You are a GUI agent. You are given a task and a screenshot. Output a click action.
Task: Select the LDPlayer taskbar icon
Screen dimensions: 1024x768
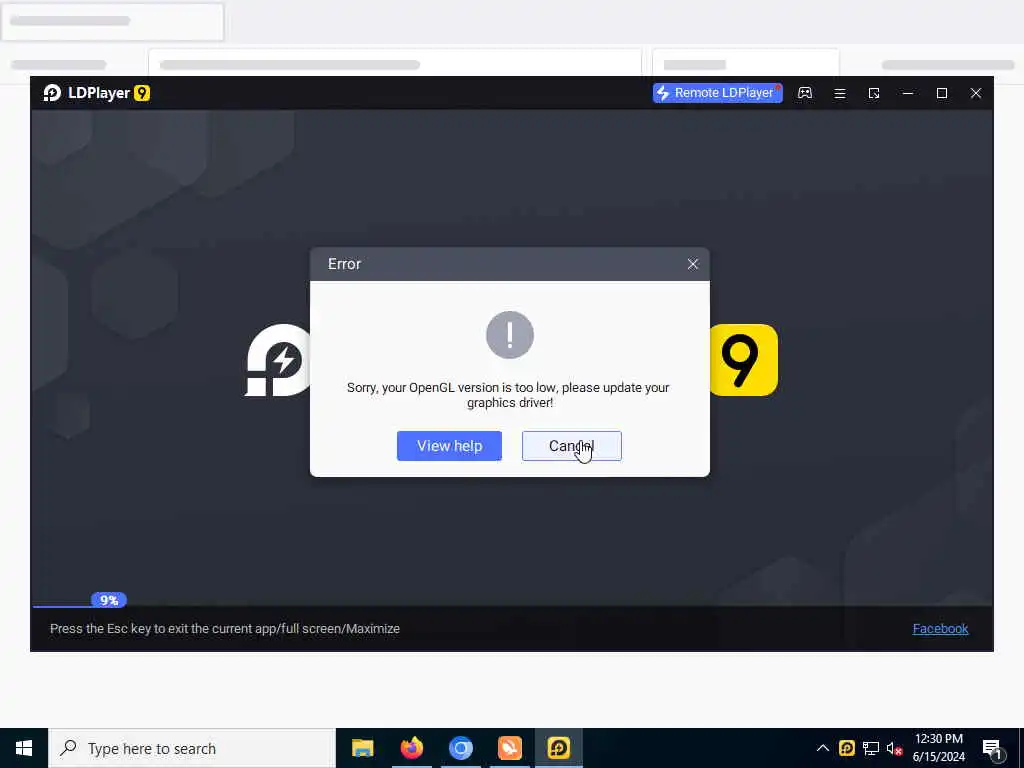(558, 748)
